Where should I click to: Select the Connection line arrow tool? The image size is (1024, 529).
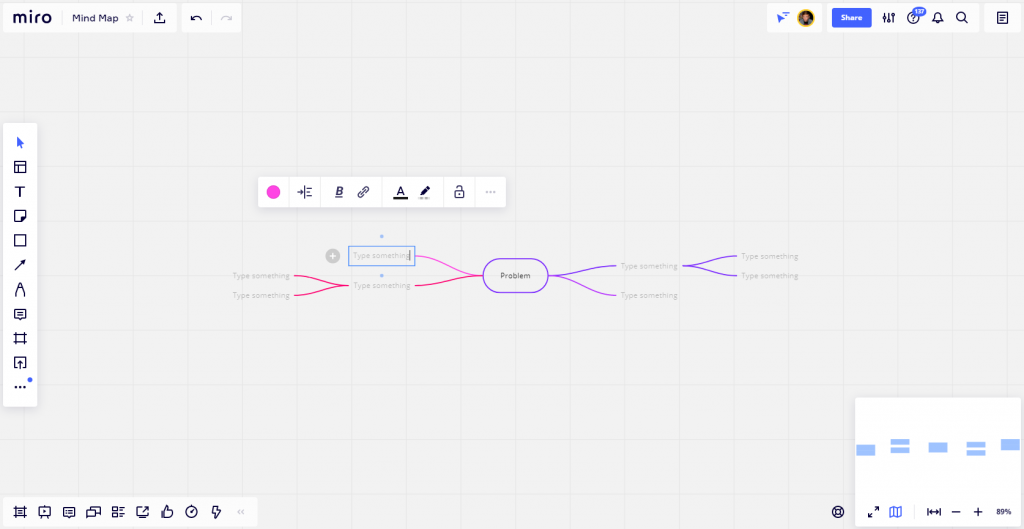pyautogui.click(x=20, y=265)
